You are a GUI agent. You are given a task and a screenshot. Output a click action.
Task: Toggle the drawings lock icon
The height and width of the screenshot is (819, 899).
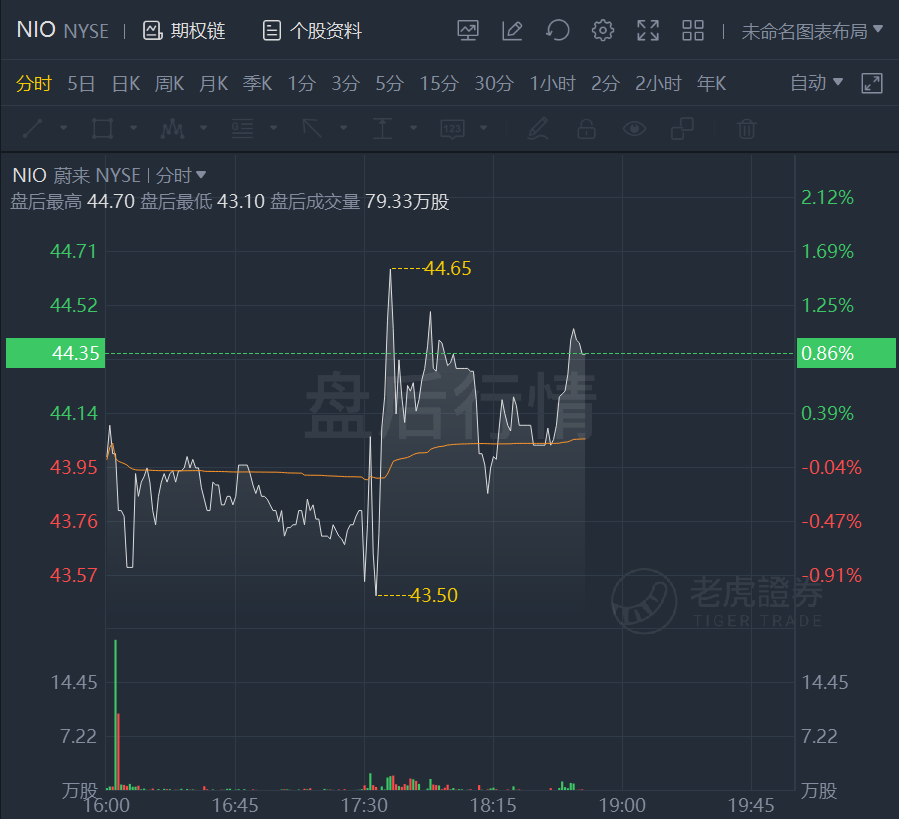(x=586, y=128)
